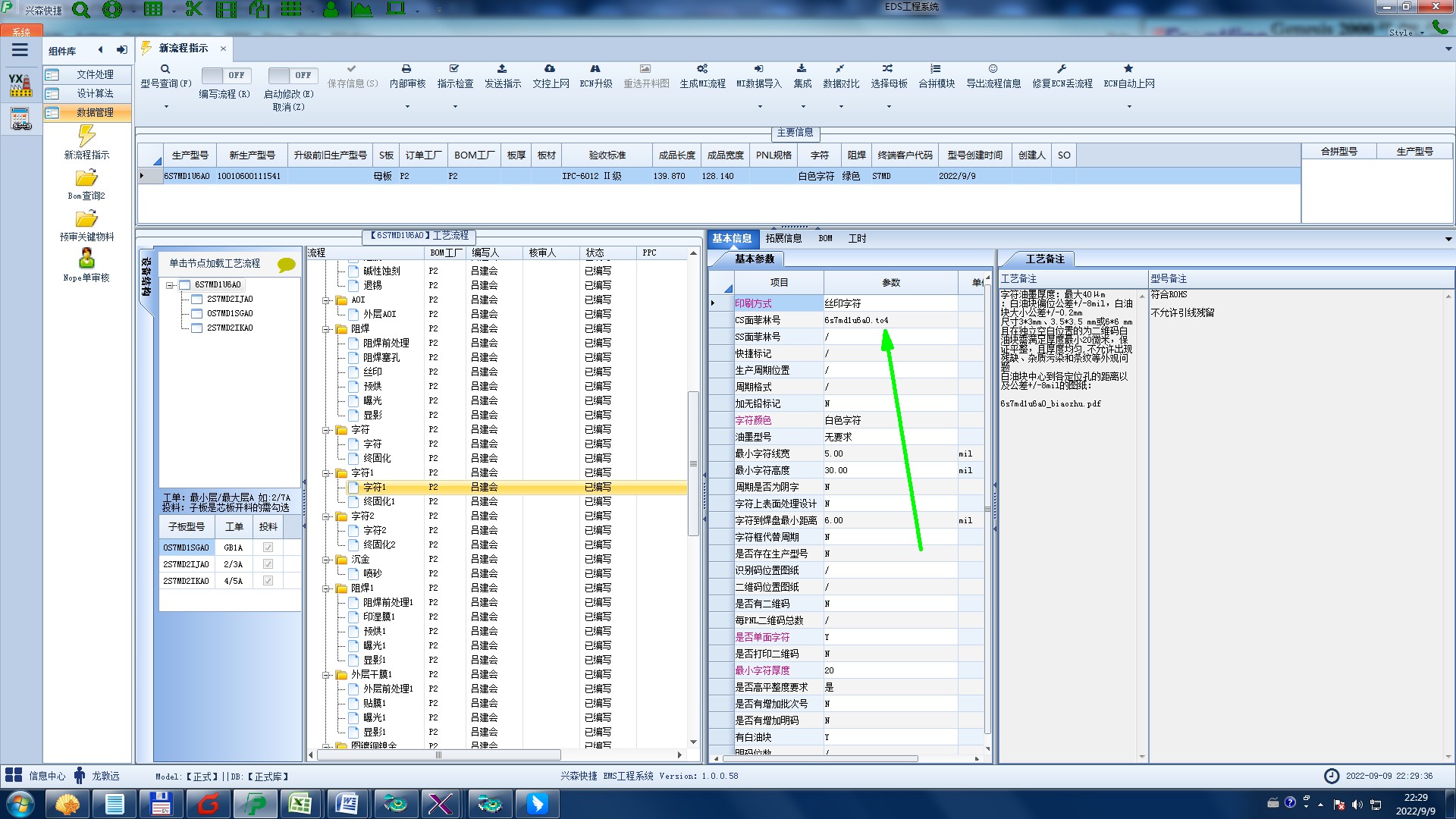Expand the dropdown arrow under 型号查询
The image size is (1456, 819).
[166, 107]
